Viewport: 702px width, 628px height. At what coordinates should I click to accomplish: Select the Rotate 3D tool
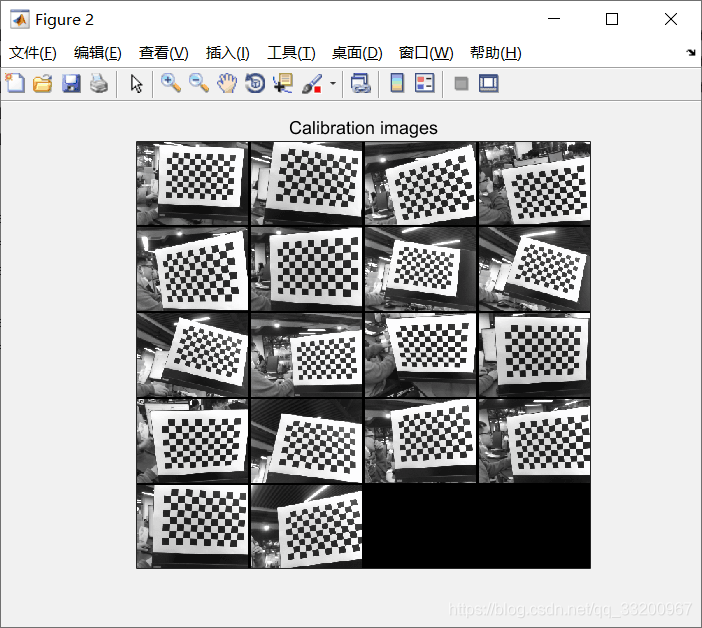tap(255, 84)
